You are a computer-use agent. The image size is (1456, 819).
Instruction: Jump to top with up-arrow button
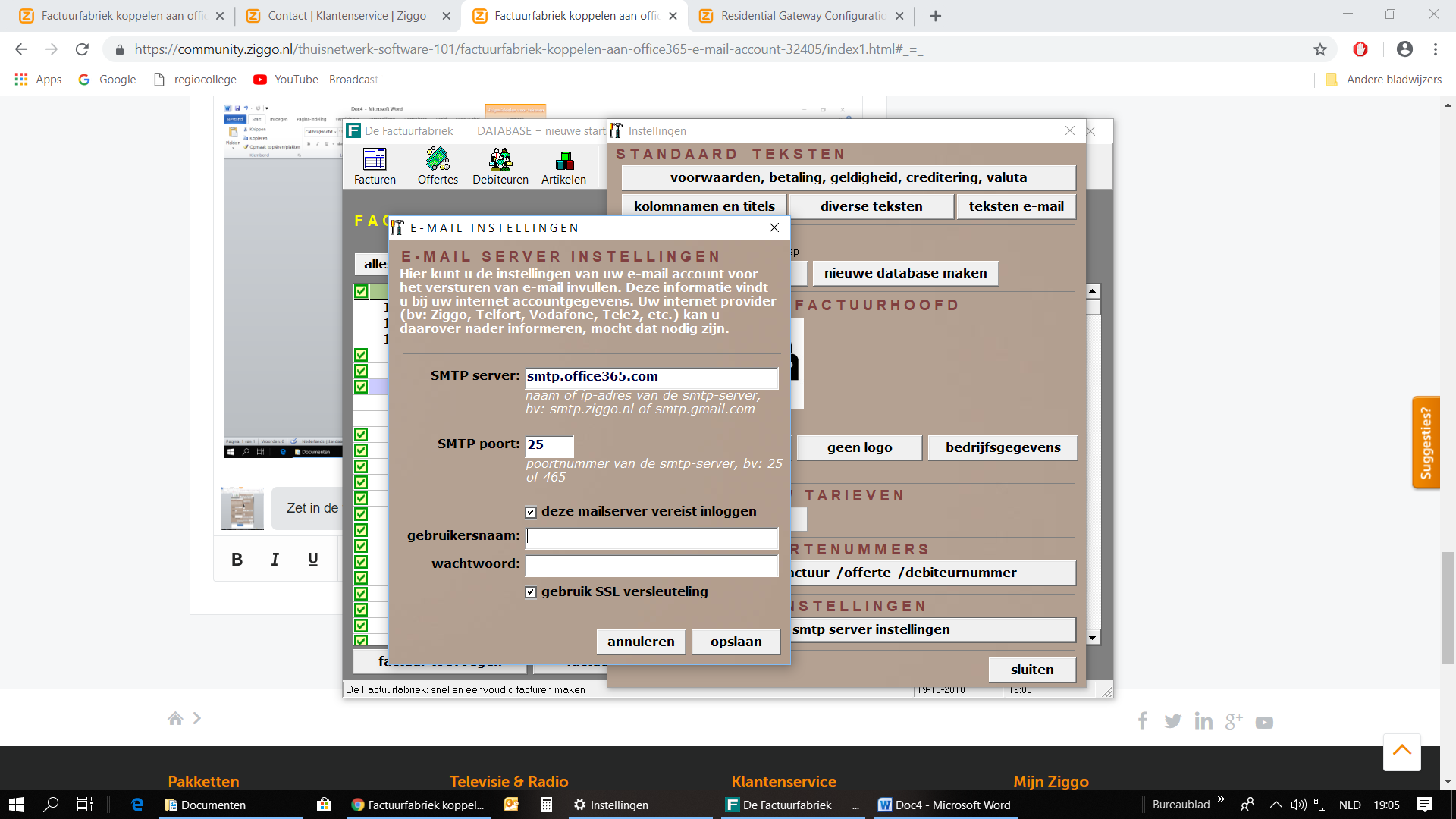pyautogui.click(x=1402, y=752)
